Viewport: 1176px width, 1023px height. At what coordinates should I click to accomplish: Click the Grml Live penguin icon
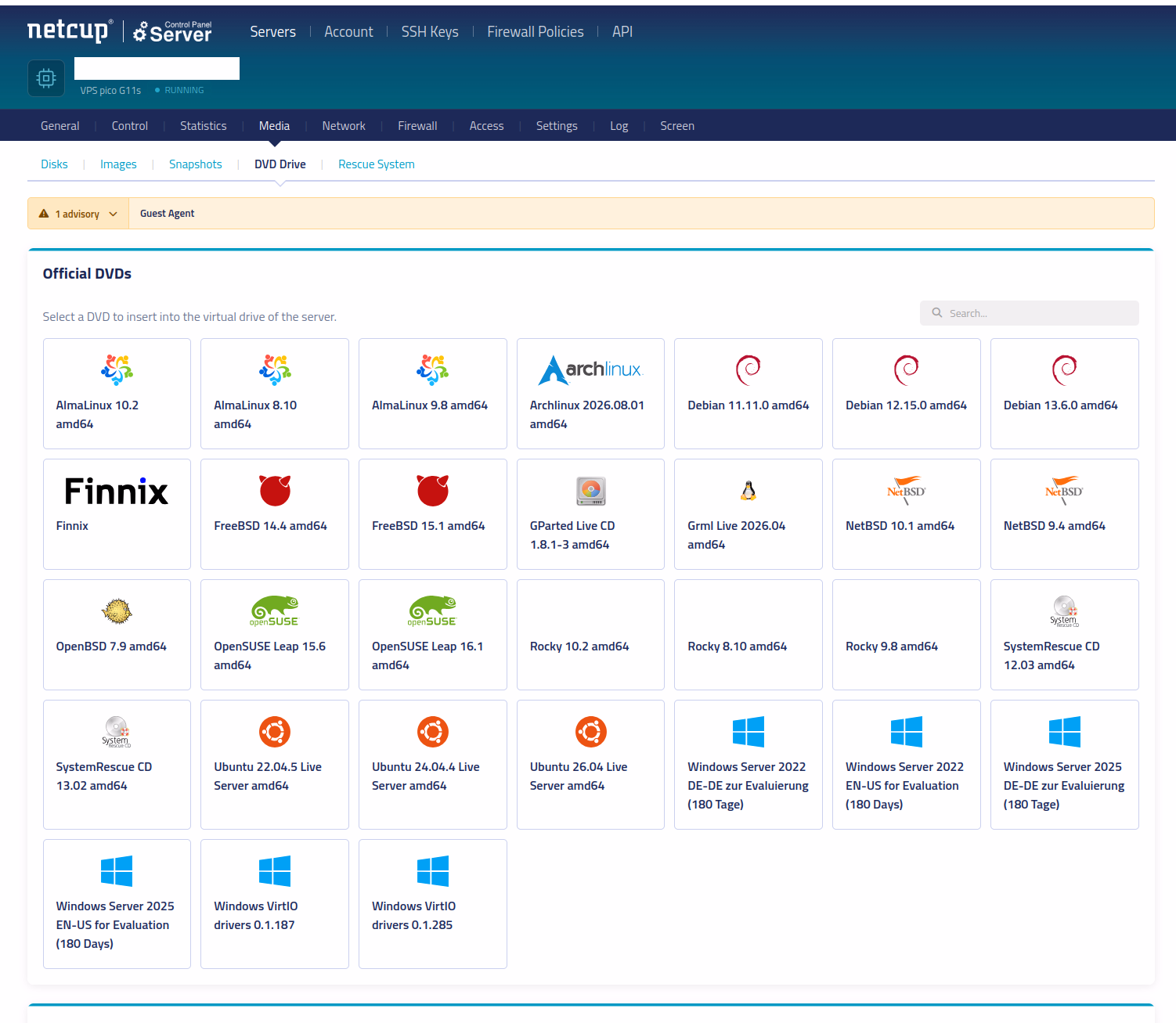click(x=749, y=491)
